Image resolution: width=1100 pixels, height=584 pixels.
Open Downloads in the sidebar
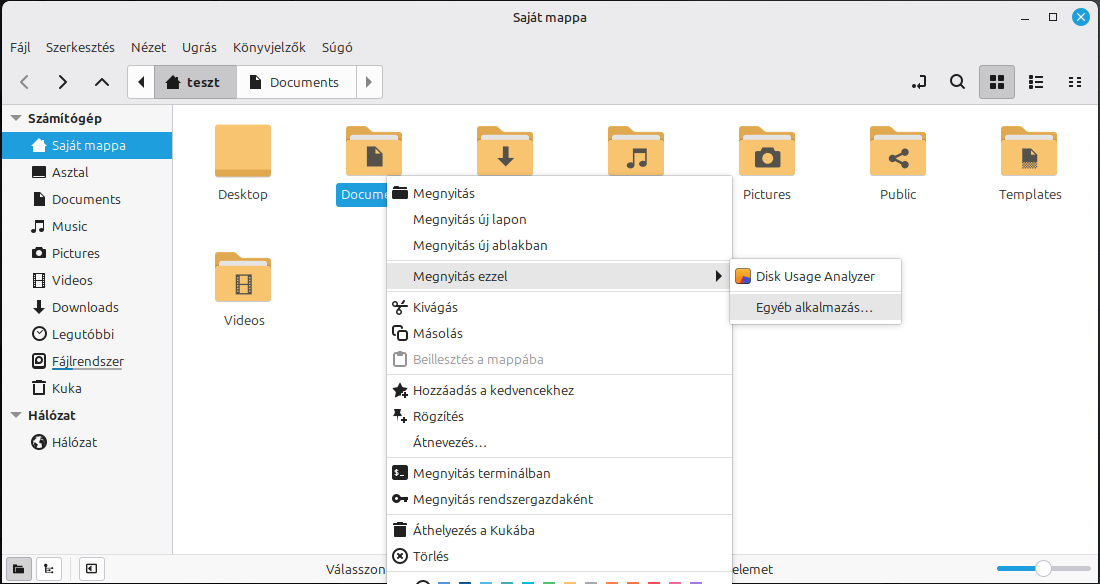tap(85, 307)
